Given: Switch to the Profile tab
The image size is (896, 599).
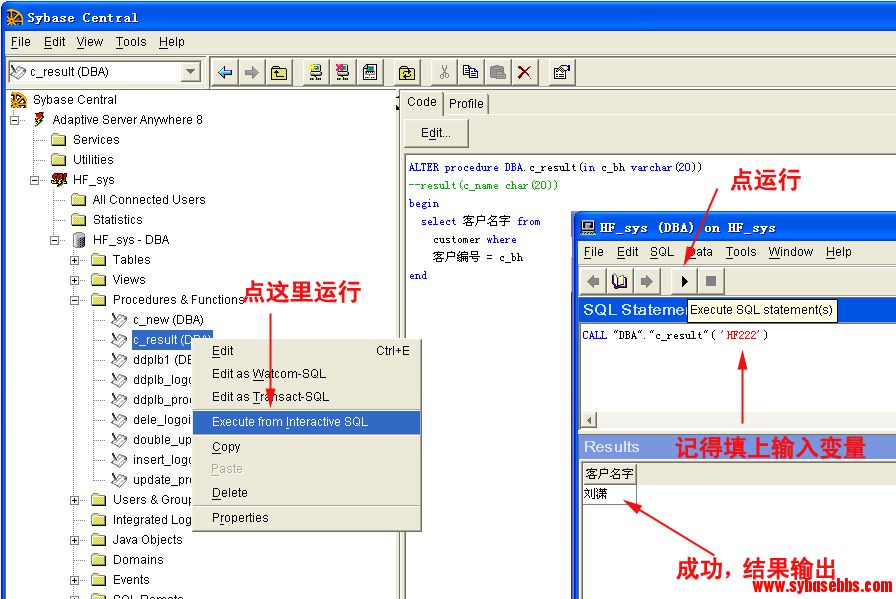Looking at the screenshot, I should [x=466, y=103].
